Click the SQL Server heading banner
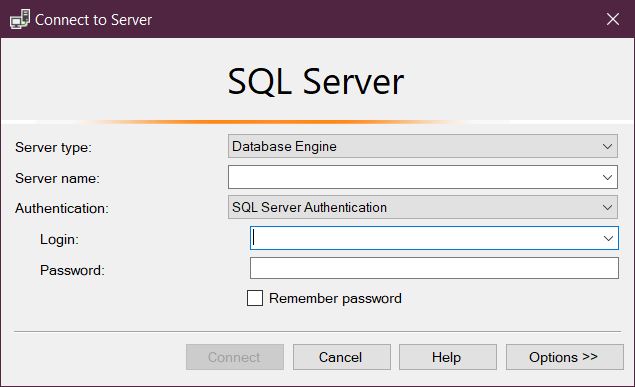Image resolution: width=635 pixels, height=387 pixels. click(x=316, y=81)
